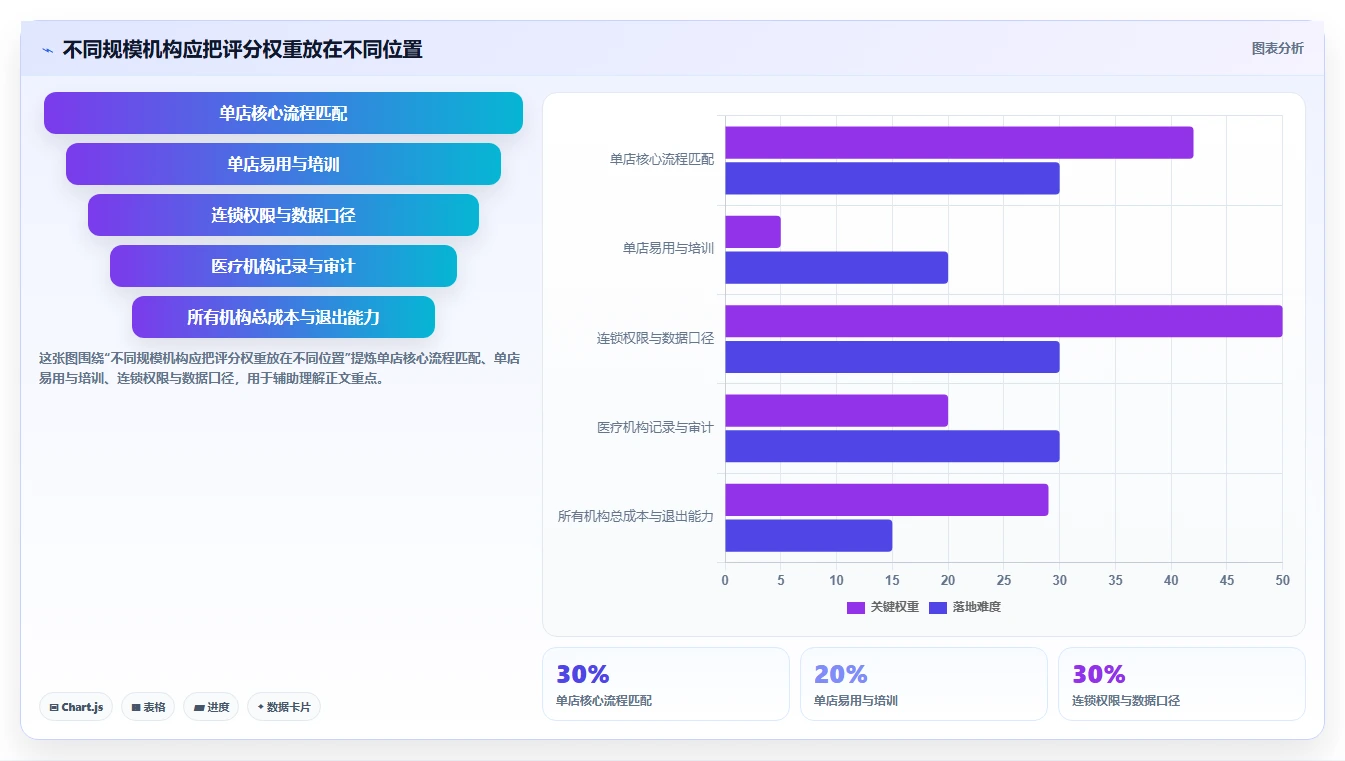Click the 进度 tag chip
Screen dimensions: 1345x761
[x=211, y=707]
